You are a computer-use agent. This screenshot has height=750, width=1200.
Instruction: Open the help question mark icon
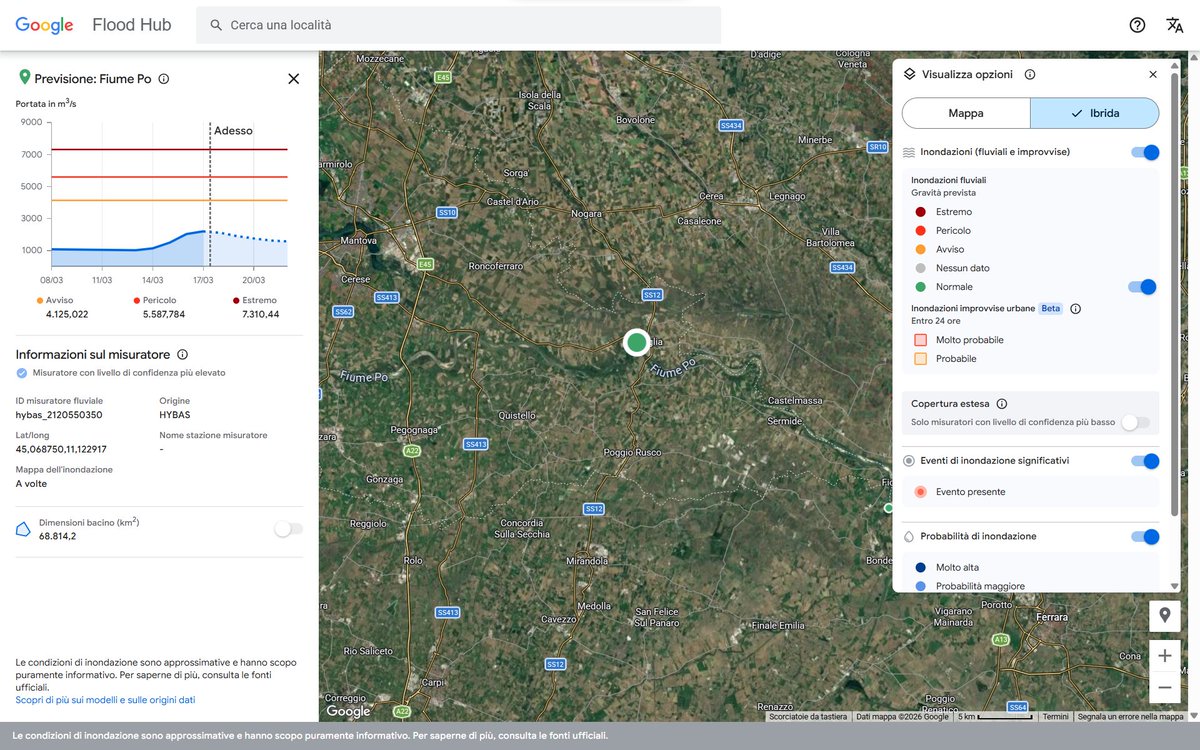pyautogui.click(x=1137, y=25)
